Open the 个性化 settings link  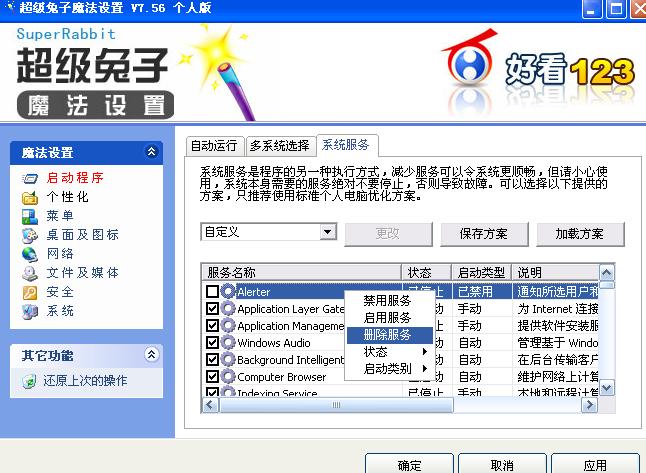click(68, 197)
